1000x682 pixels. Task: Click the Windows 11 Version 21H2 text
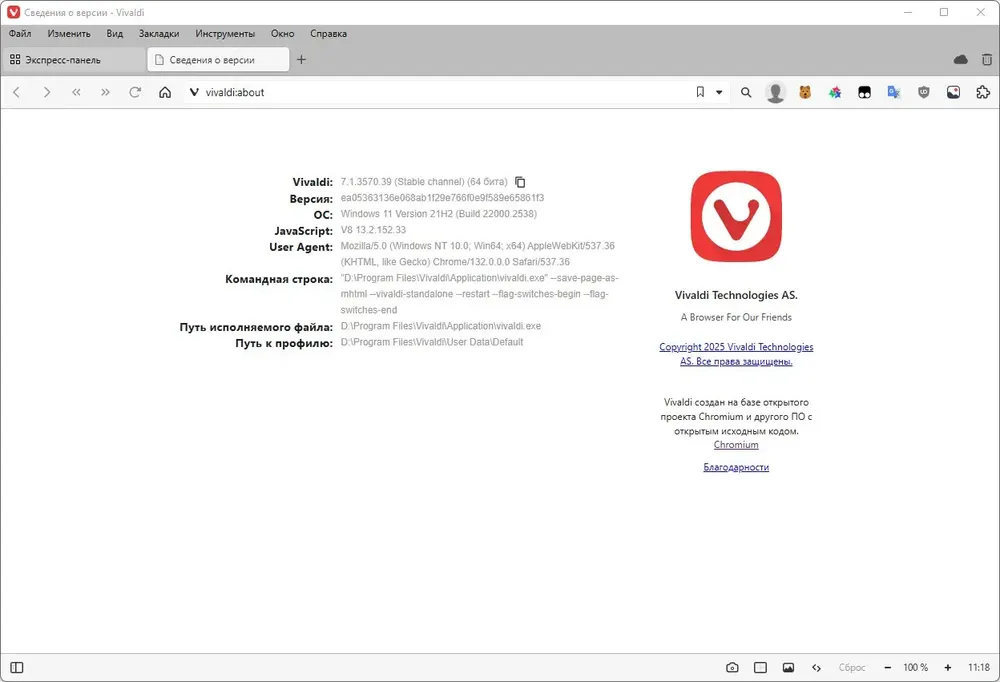439,214
